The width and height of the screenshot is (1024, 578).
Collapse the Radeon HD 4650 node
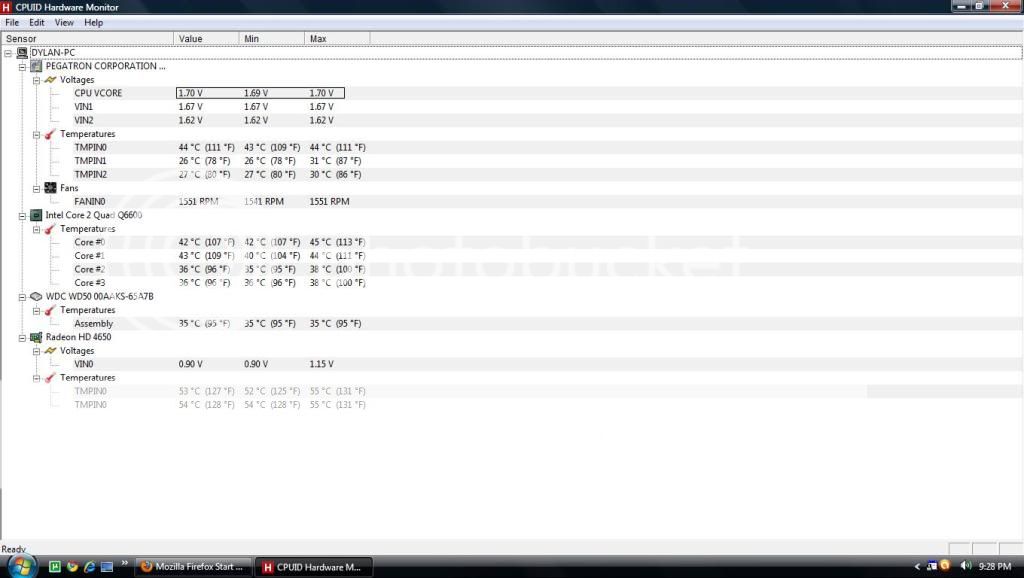(x=22, y=338)
